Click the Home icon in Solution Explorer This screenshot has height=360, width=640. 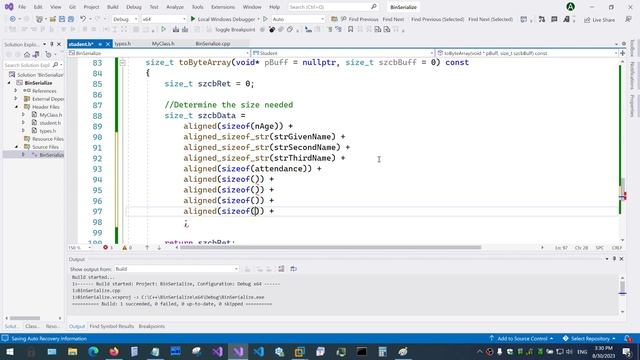pyautogui.click(x=27, y=54)
